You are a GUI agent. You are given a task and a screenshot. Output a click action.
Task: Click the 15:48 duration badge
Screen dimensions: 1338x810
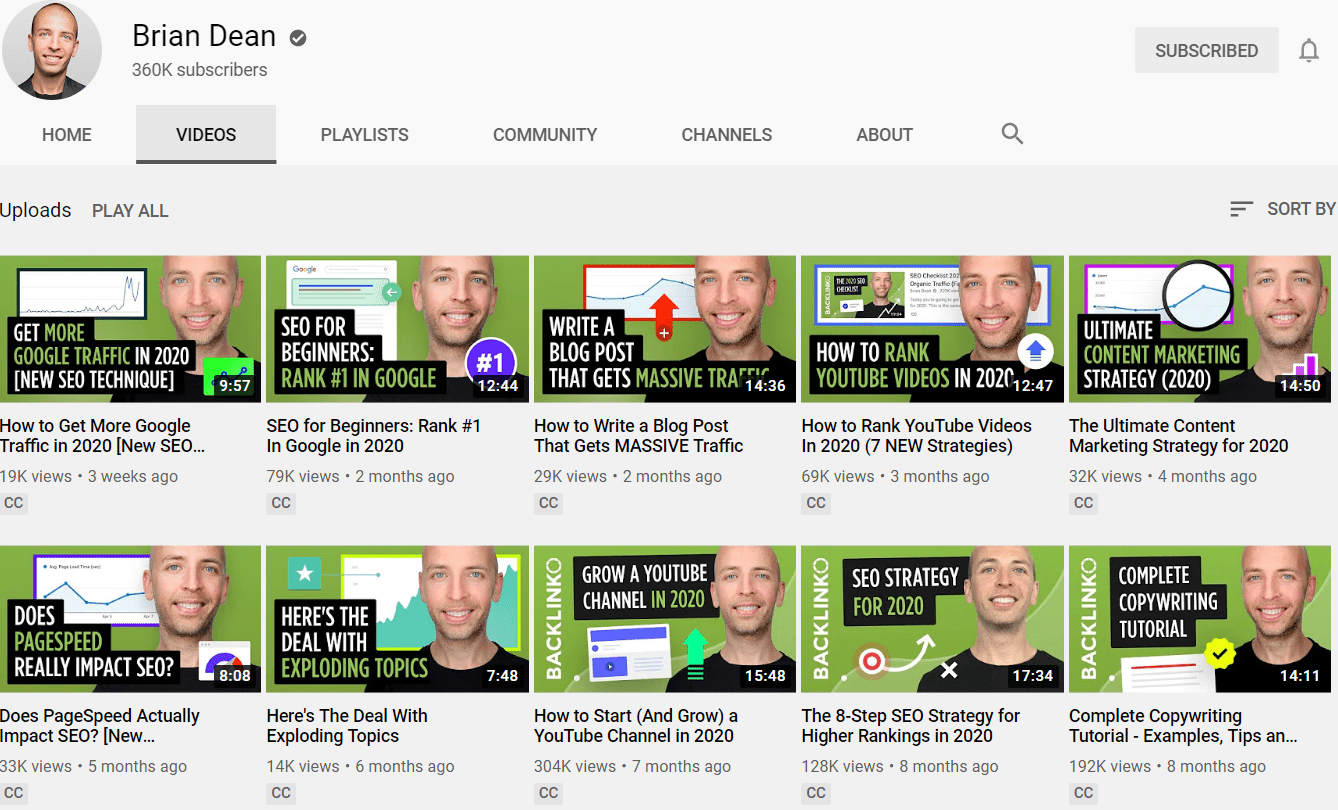pos(765,676)
